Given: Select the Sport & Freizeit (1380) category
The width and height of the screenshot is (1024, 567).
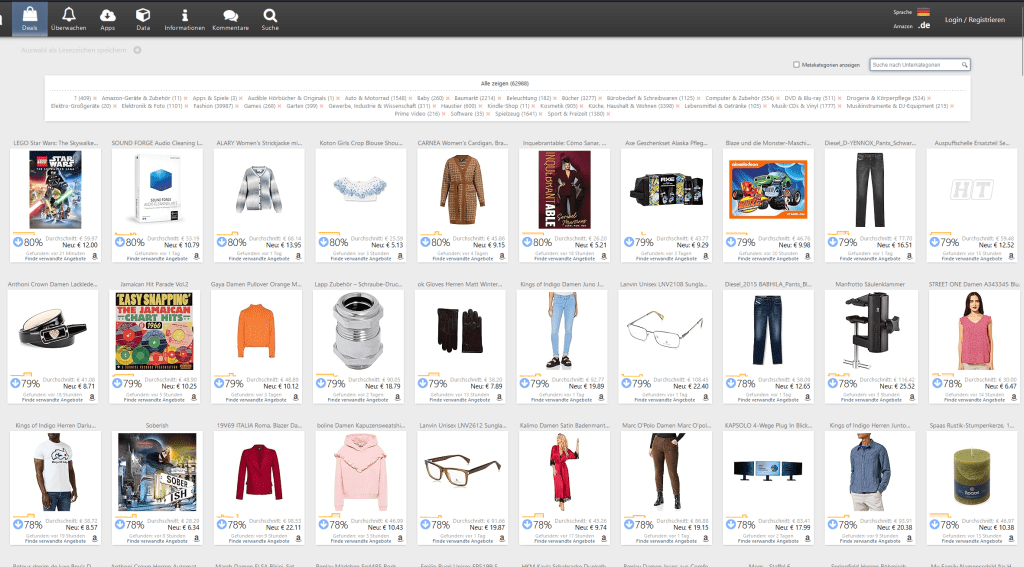Looking at the screenshot, I should pyautogui.click(x=575, y=114).
